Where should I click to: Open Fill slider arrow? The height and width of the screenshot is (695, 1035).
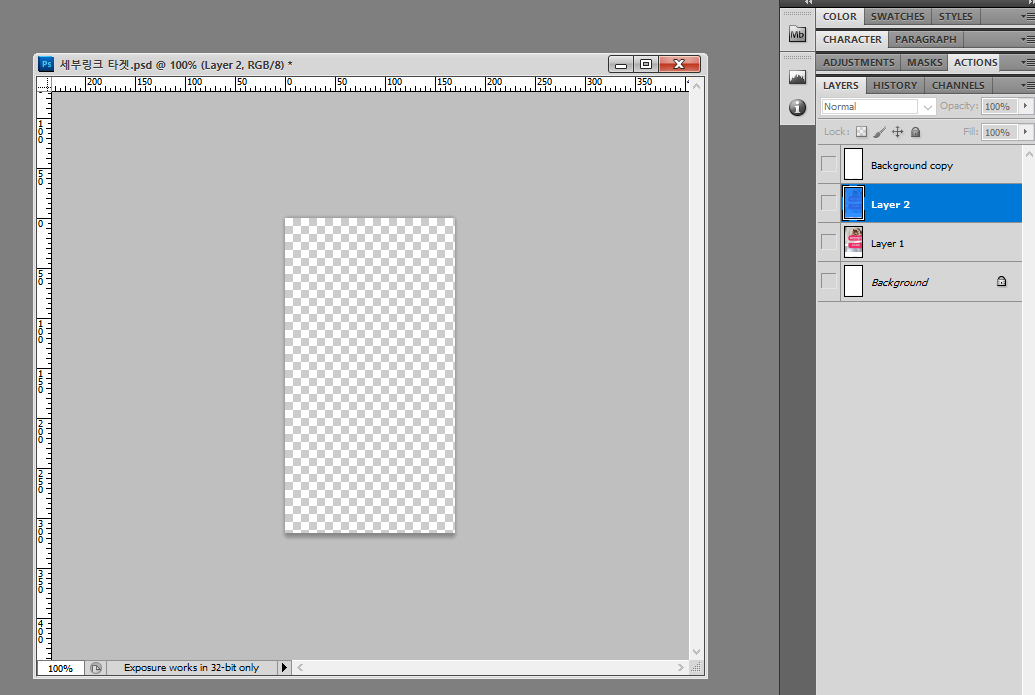point(1025,132)
